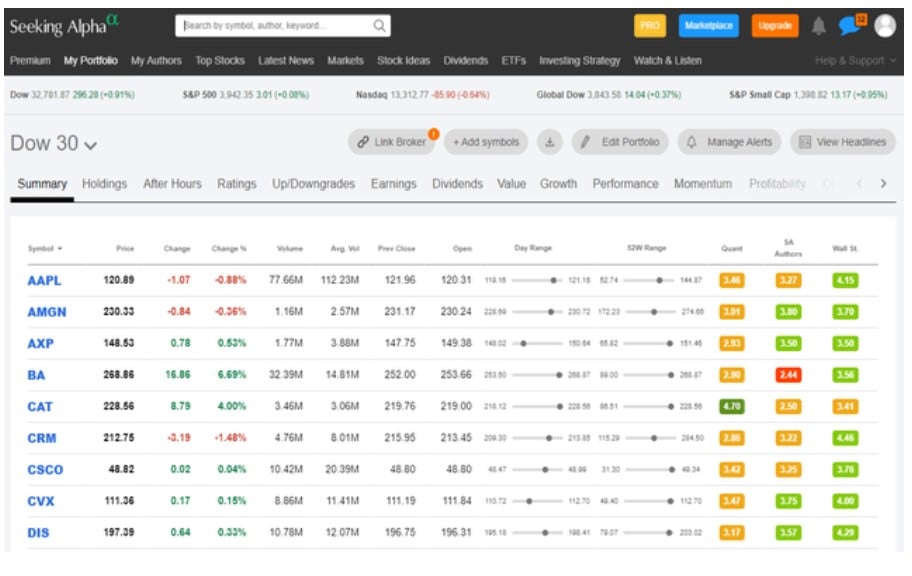912x576 pixels.
Task: Open Manage Alerts
Action: click(x=729, y=142)
